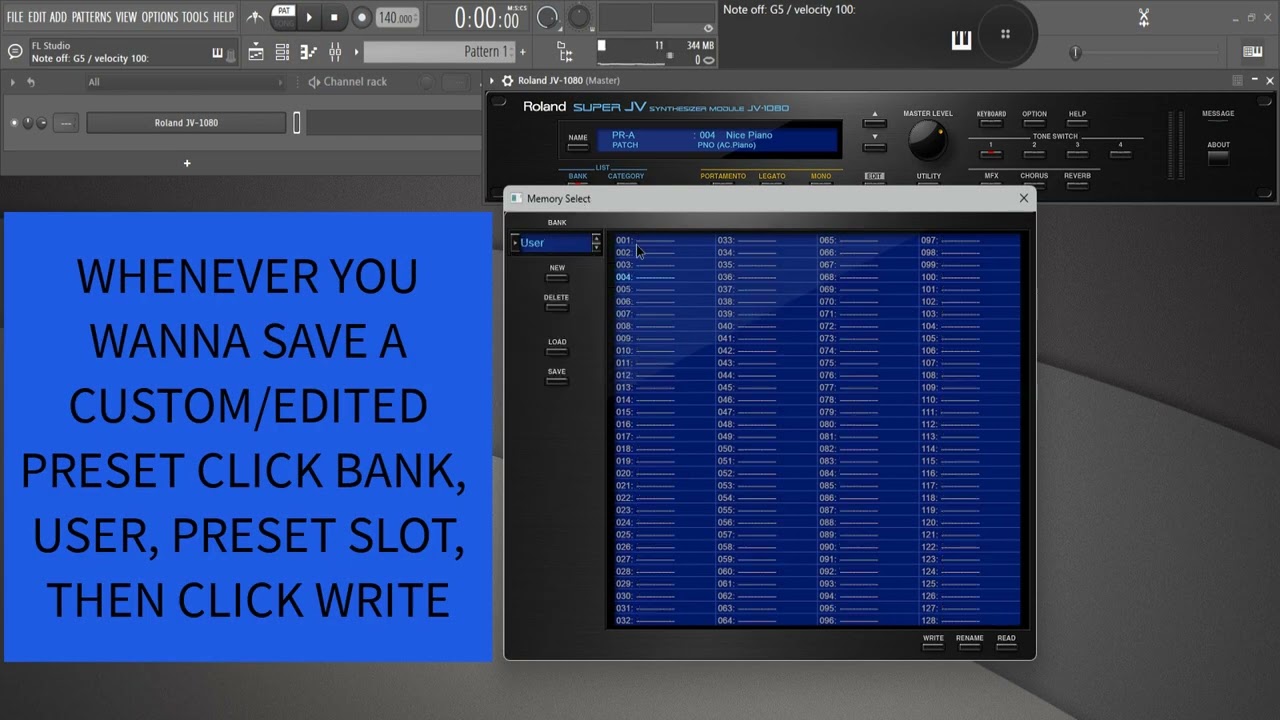Select user preset slot 001
This screenshot has height=720, width=1280.
(664, 240)
